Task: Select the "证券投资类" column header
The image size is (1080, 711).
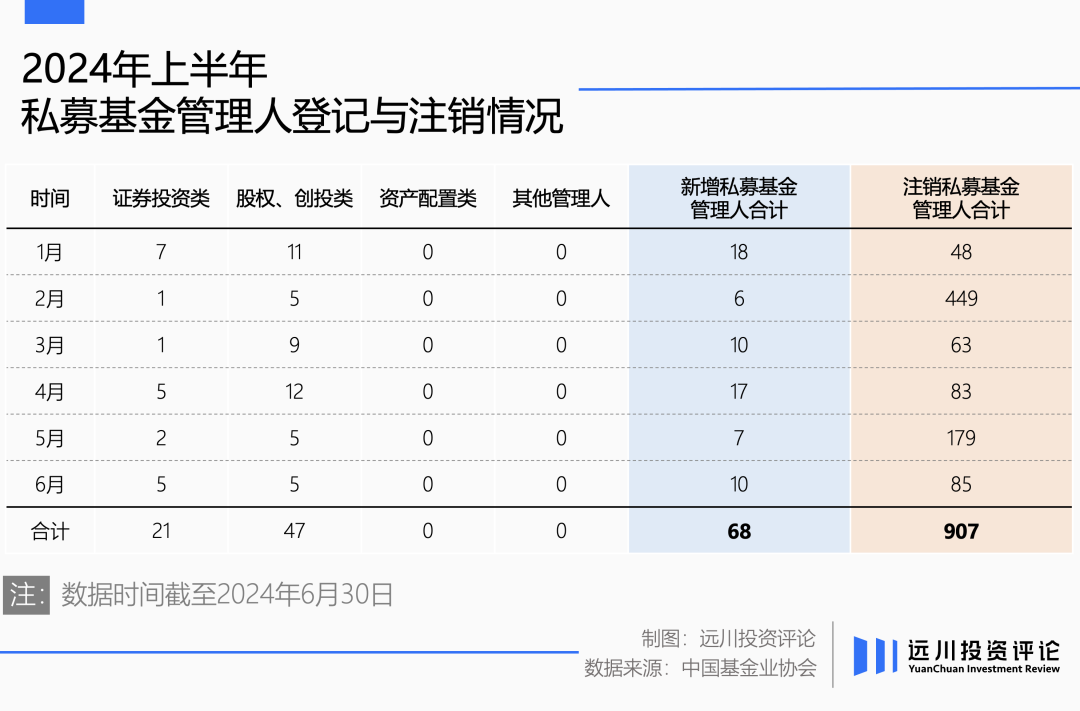Action: (x=161, y=198)
